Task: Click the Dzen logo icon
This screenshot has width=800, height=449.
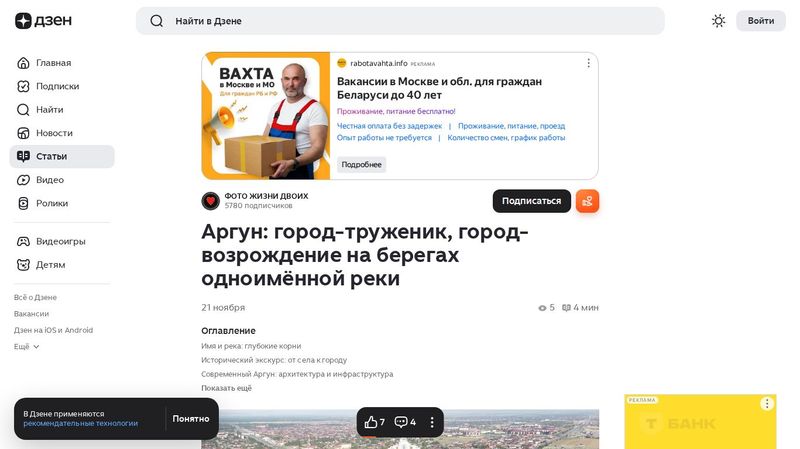Action: [x=23, y=21]
